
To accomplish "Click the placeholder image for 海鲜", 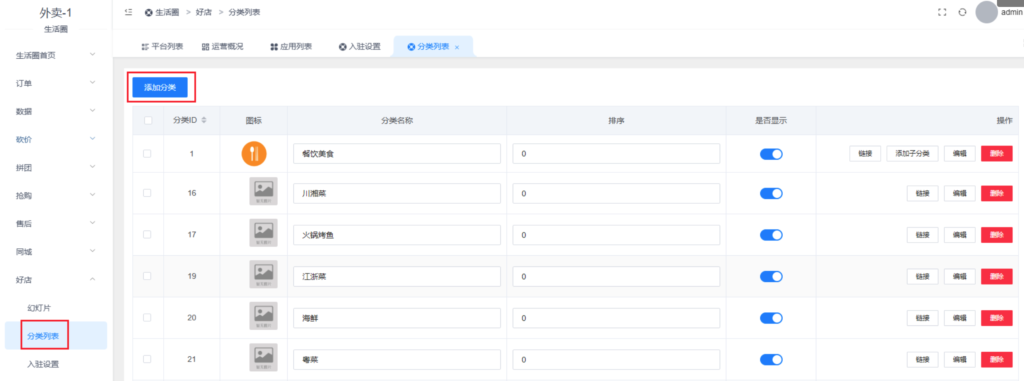I will [x=263, y=316].
